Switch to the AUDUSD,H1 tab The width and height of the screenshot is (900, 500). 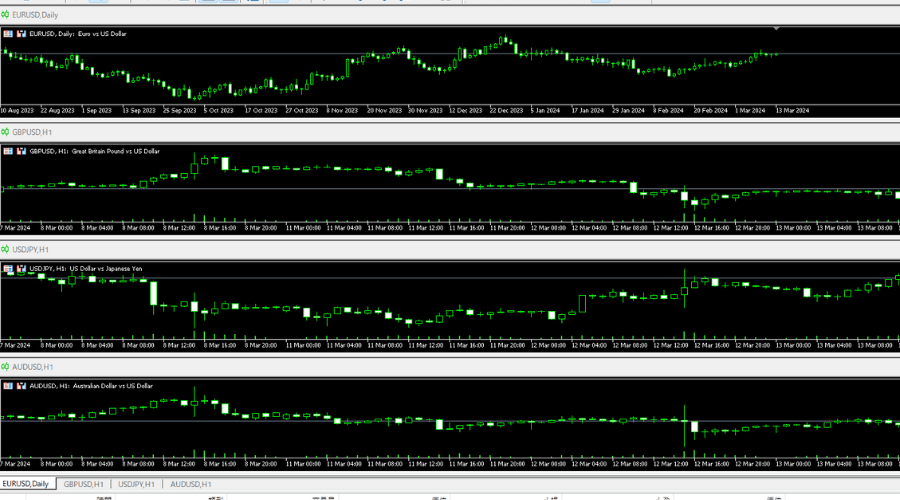[x=190, y=484]
